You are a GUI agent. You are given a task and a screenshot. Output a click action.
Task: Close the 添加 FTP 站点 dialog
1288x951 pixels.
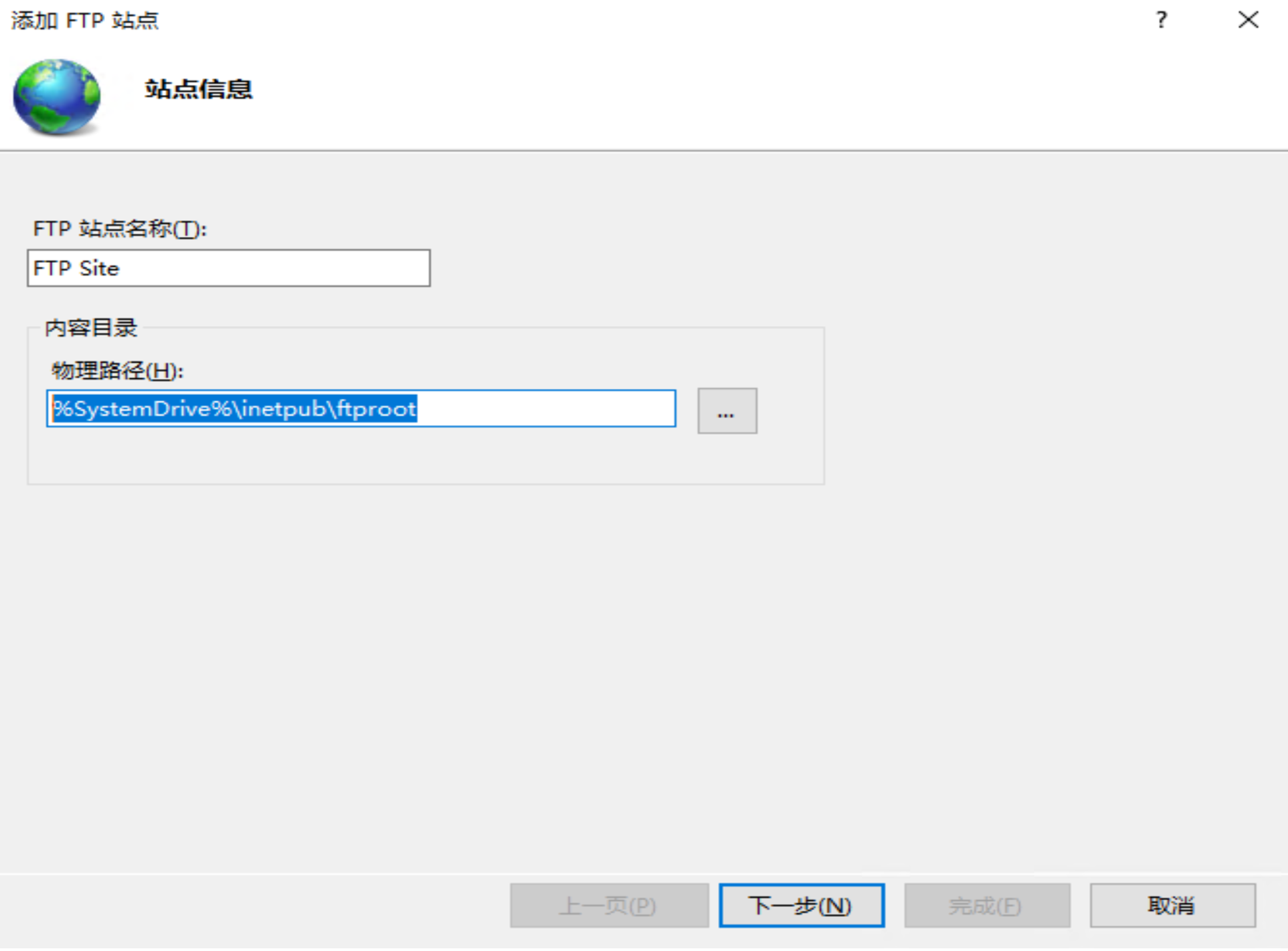[1248, 20]
